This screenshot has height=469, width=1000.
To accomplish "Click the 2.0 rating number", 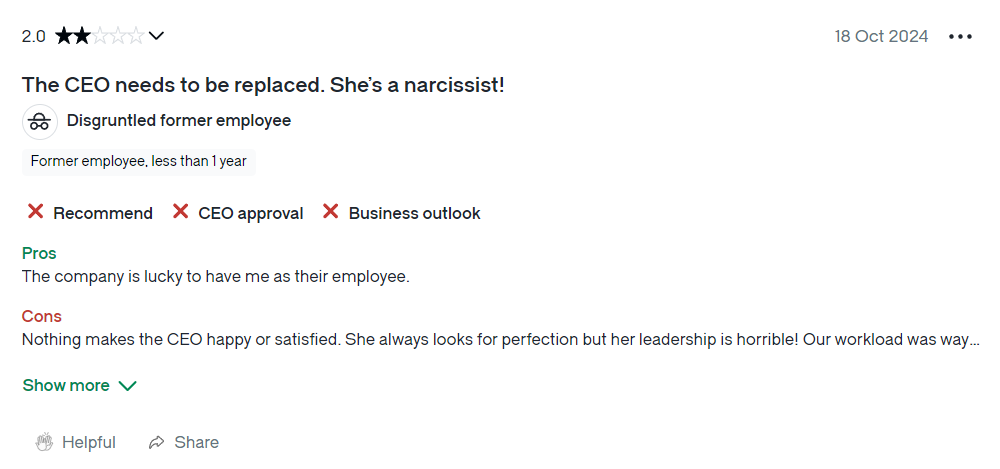I will pyautogui.click(x=34, y=36).
